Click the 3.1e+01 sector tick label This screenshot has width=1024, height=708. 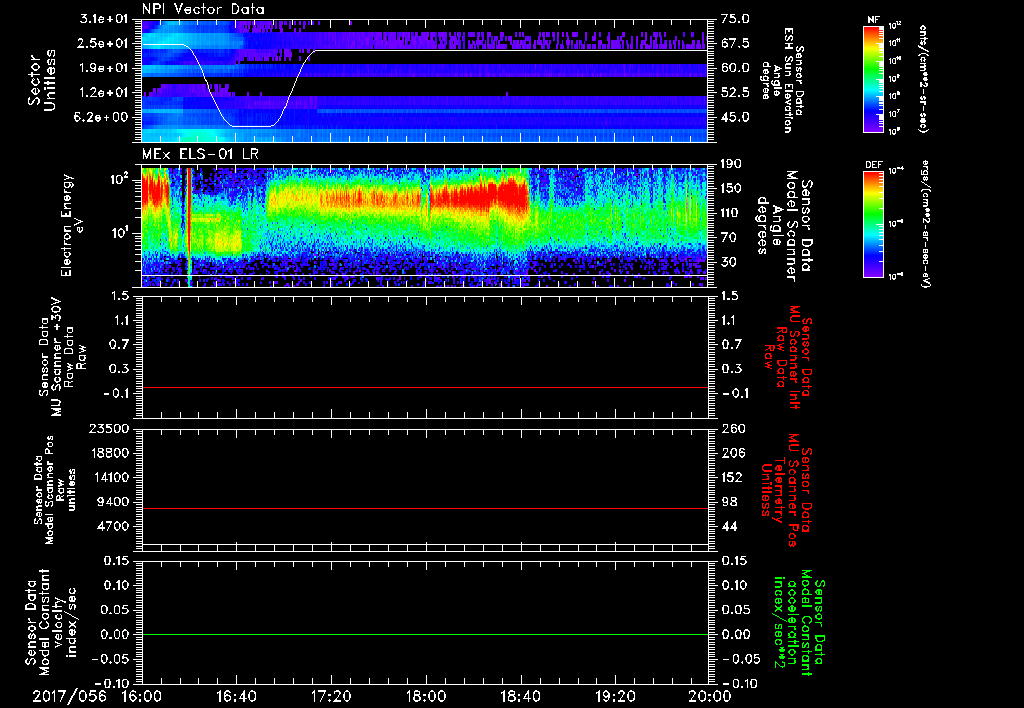click(104, 19)
